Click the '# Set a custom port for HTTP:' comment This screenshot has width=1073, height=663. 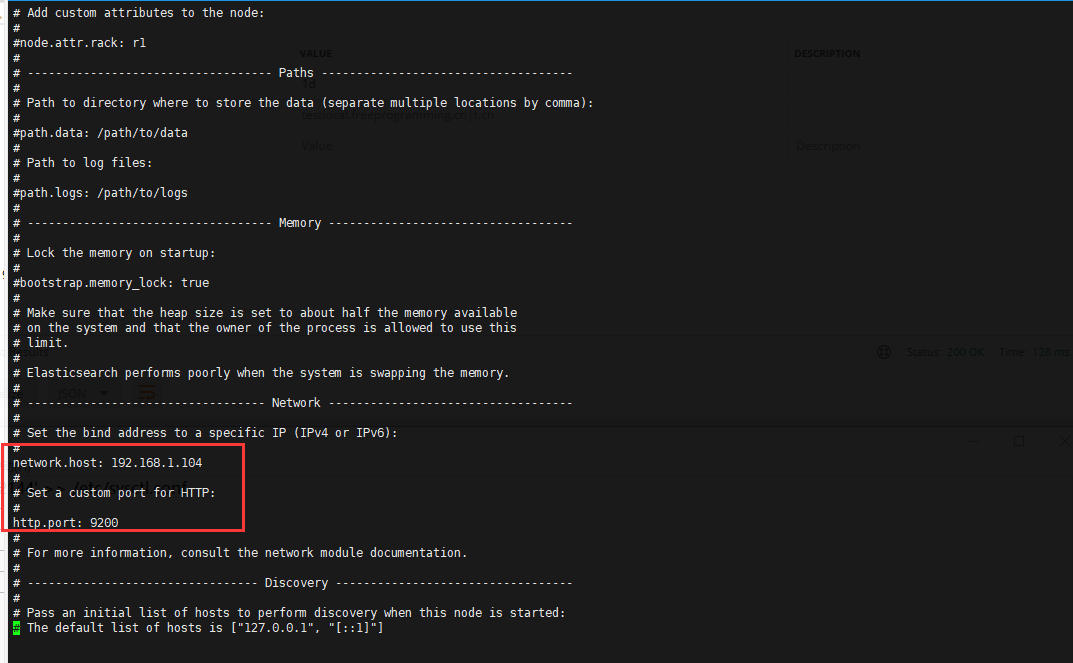114,493
